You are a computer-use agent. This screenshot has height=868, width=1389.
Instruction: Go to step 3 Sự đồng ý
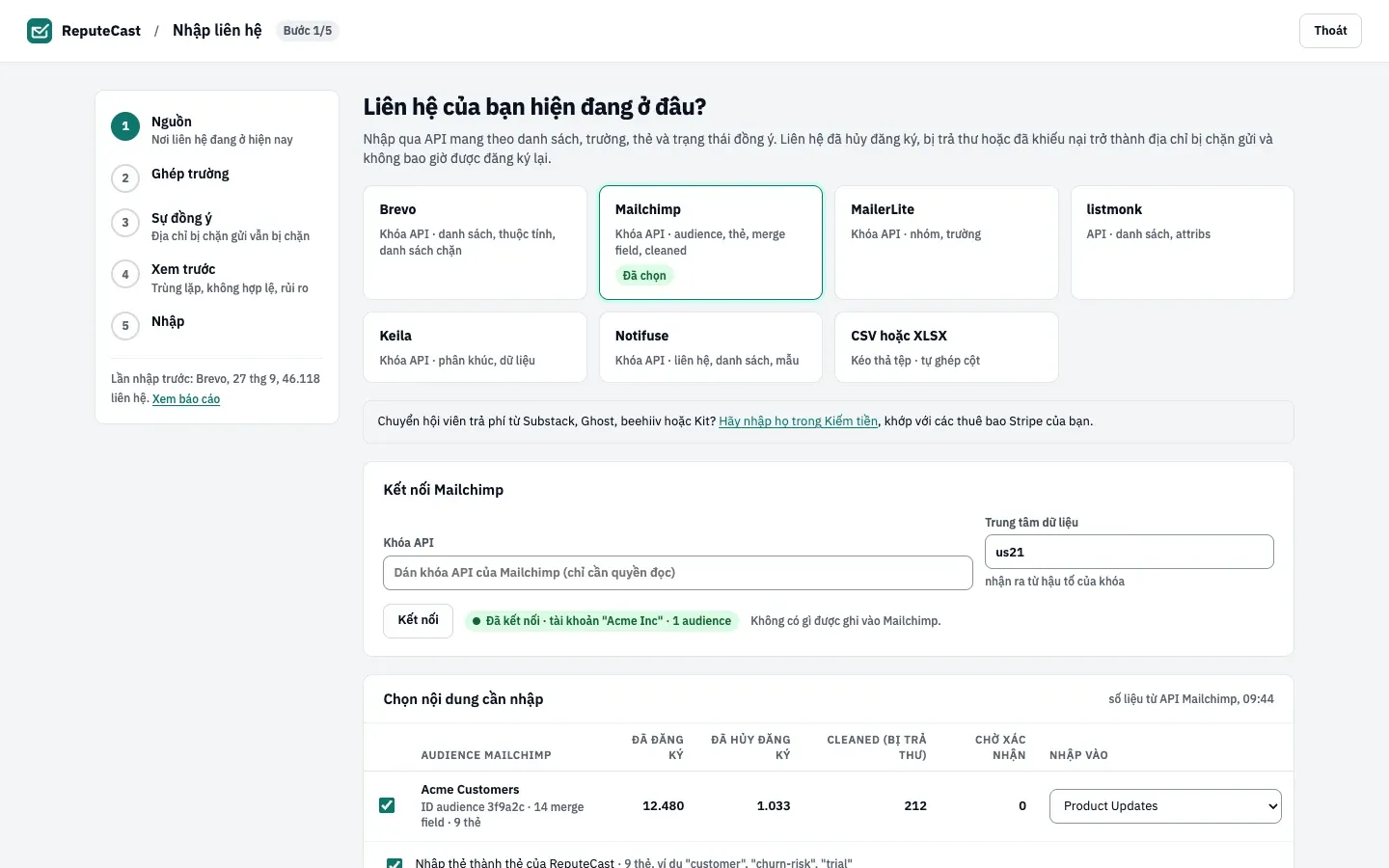[217, 226]
